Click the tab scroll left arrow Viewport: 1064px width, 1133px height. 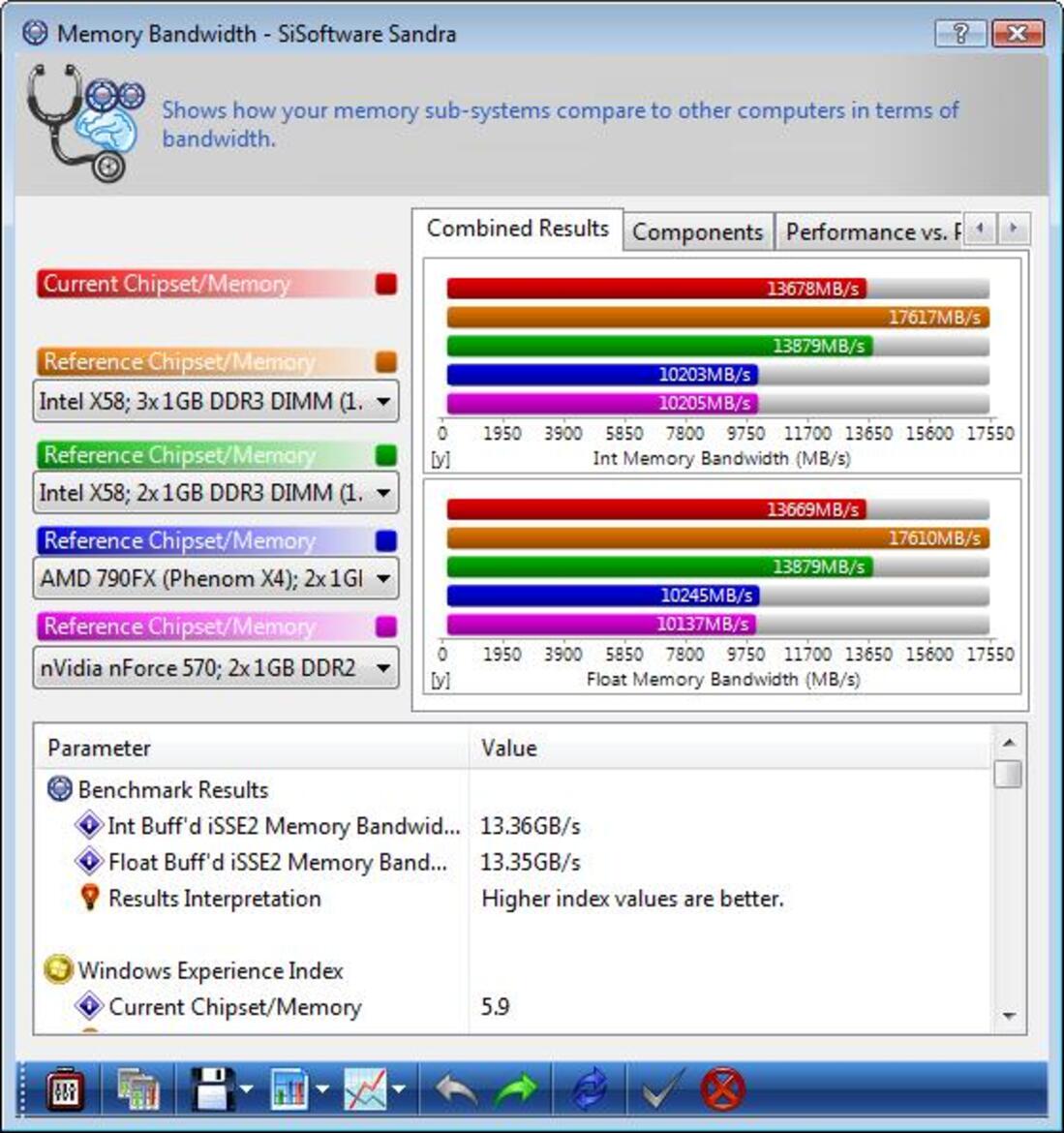[980, 230]
